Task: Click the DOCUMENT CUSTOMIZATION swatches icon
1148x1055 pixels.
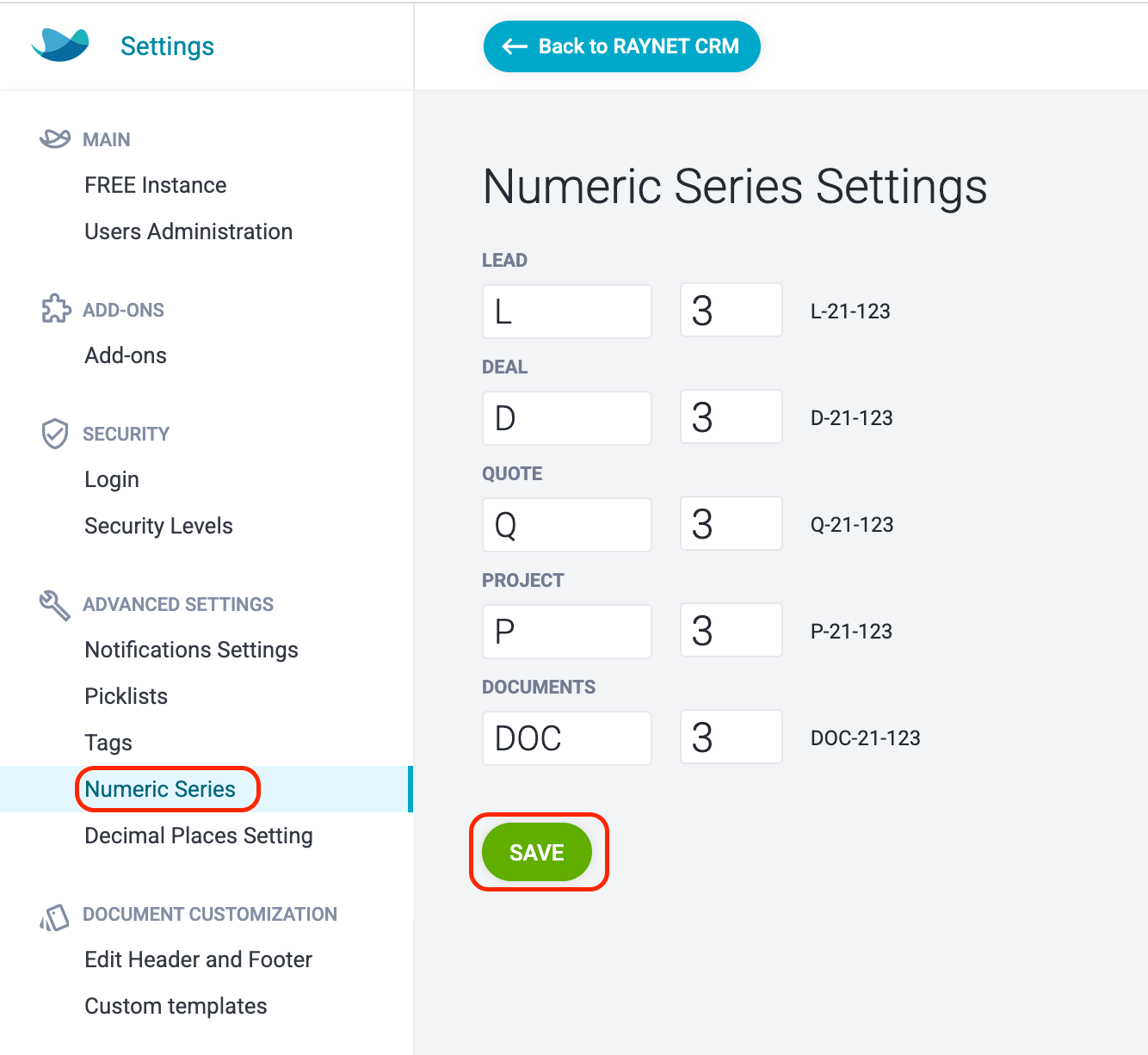Action: tap(54, 917)
